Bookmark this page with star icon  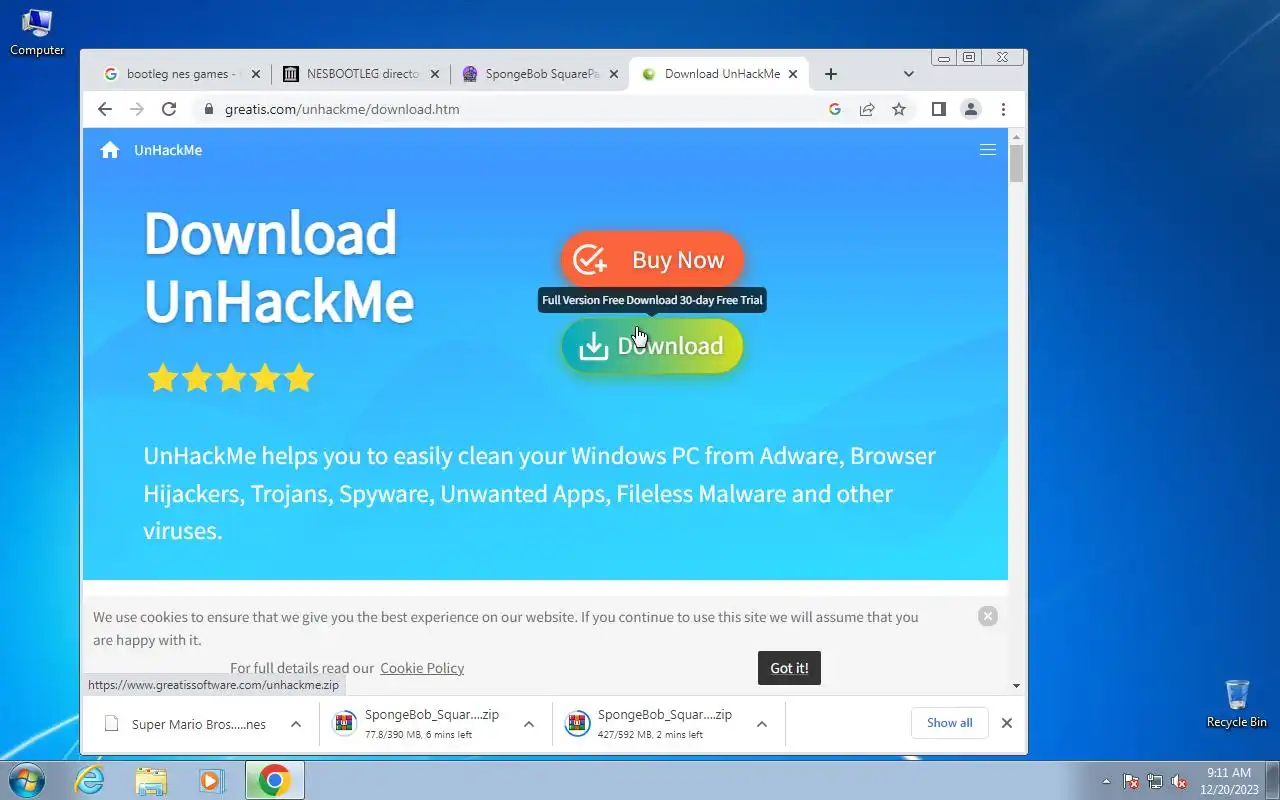coord(899,109)
